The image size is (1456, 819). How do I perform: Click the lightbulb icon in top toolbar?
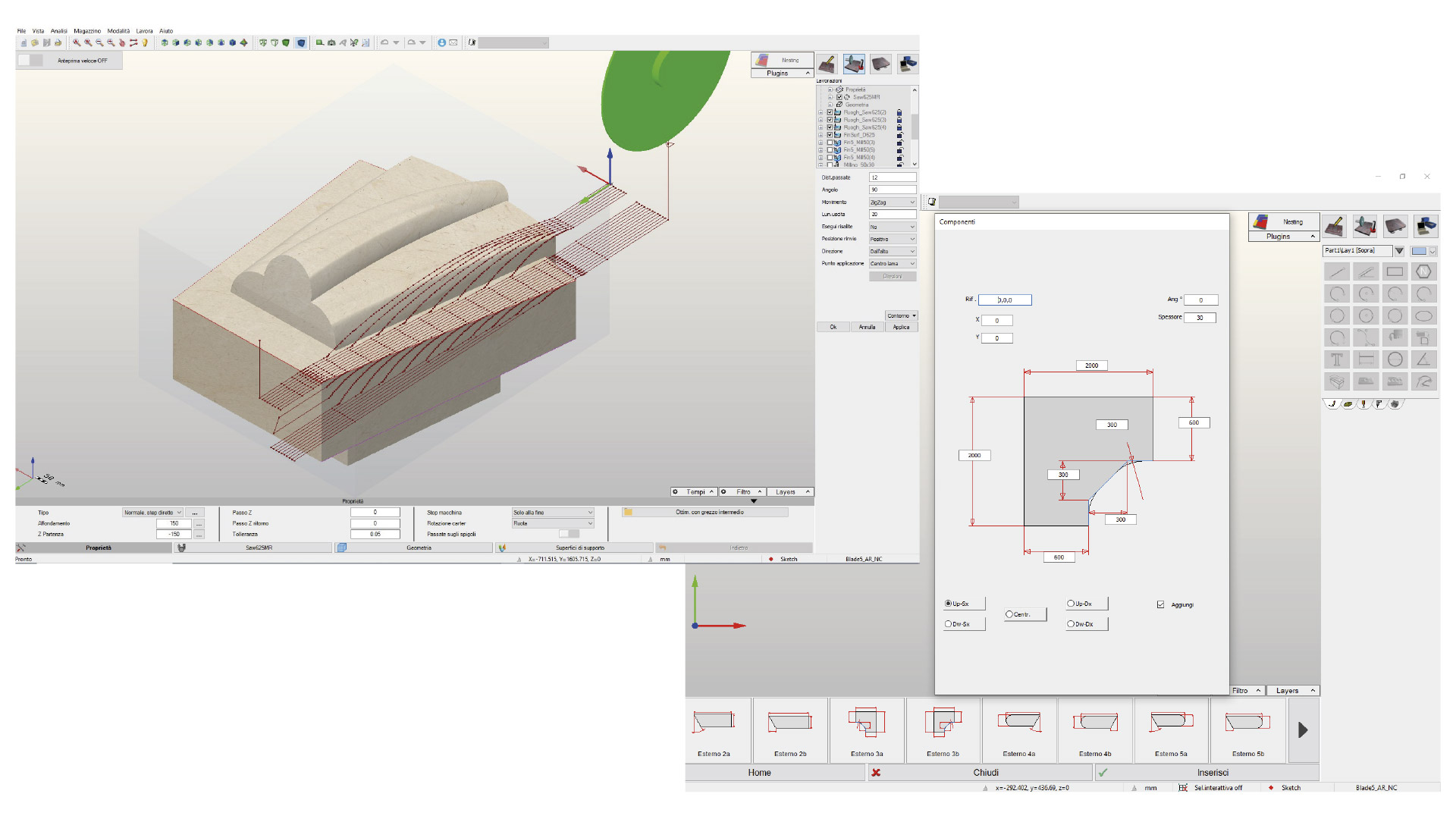[x=144, y=42]
